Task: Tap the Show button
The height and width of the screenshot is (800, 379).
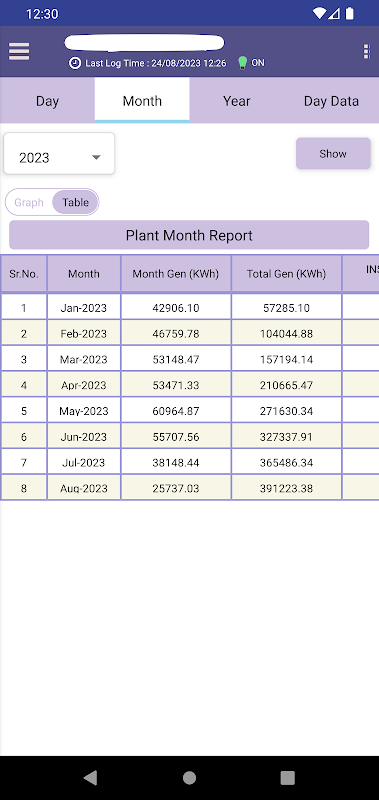Action: tap(333, 154)
